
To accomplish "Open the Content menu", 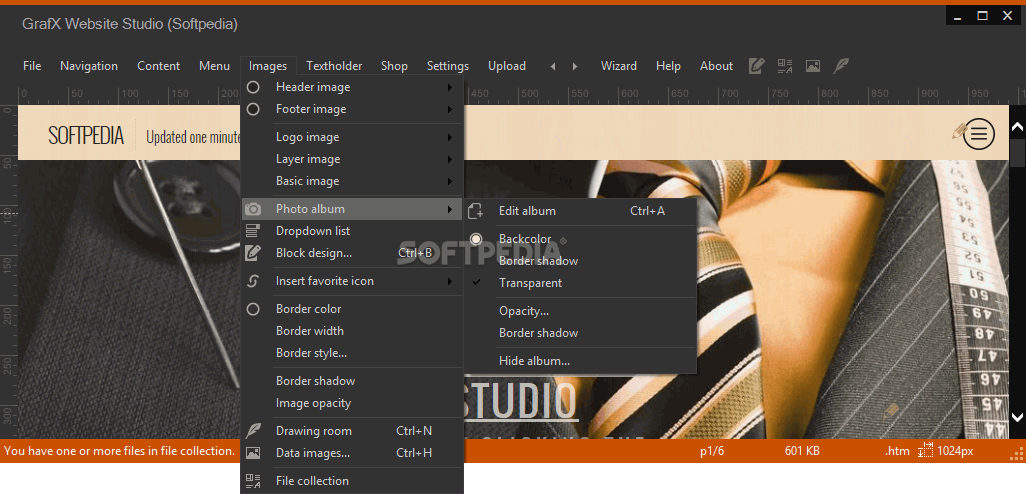I will [x=158, y=66].
